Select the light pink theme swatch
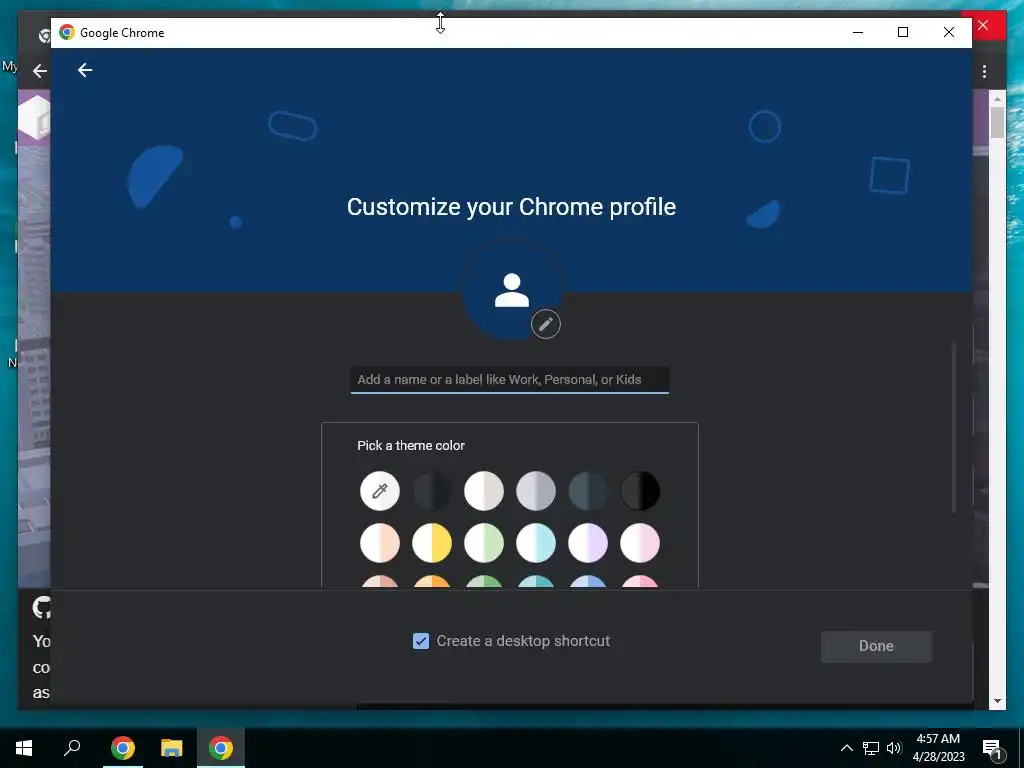 [x=640, y=543]
